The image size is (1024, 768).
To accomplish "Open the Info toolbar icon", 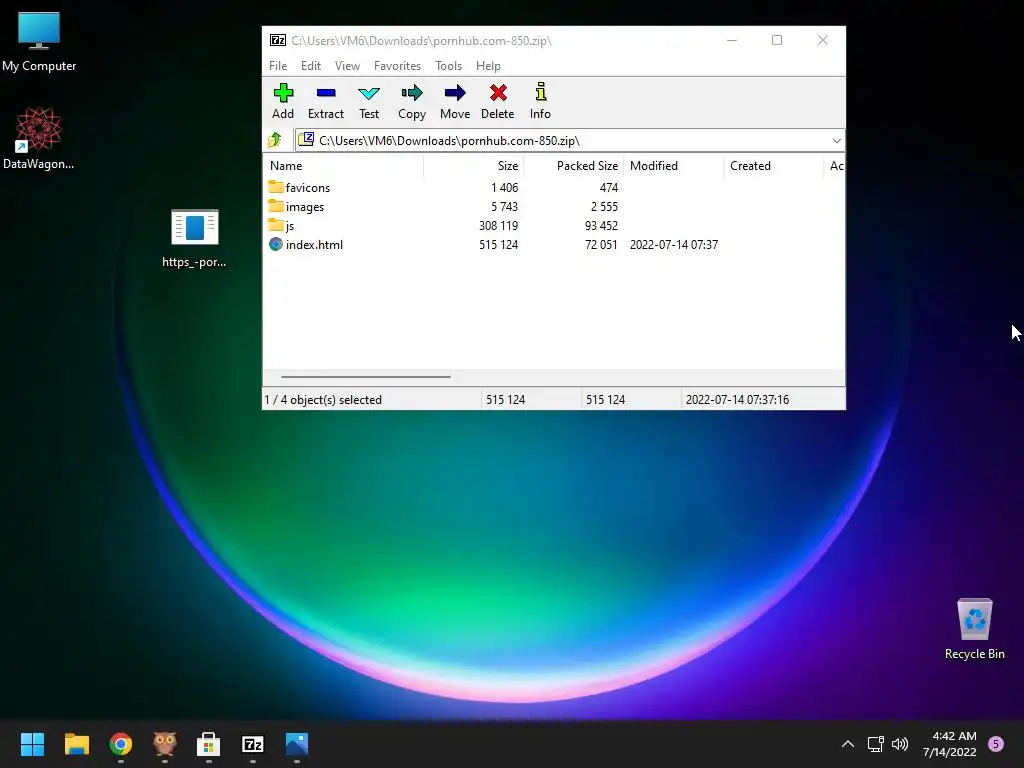I will coord(540,92).
